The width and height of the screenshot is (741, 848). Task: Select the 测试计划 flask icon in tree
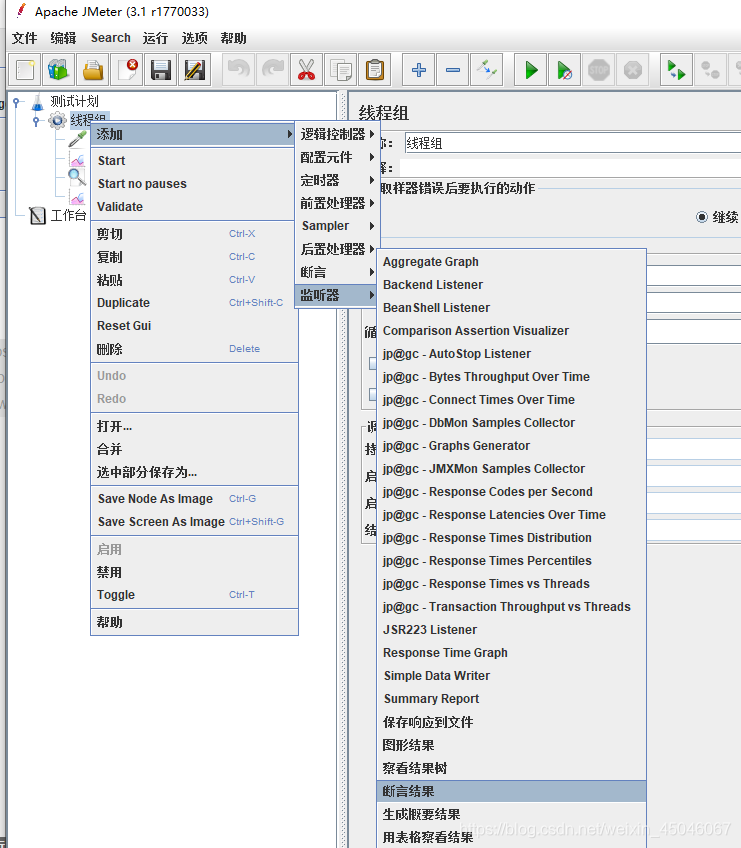click(37, 102)
